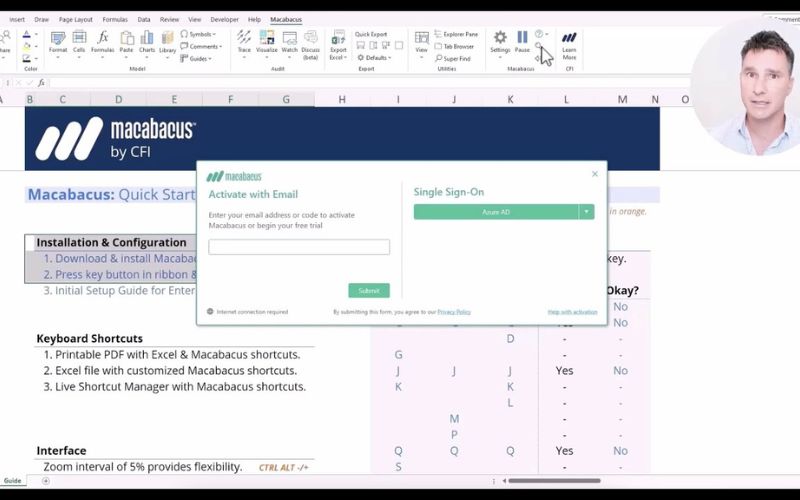
Task: Open the Watch tool
Action: tap(289, 42)
